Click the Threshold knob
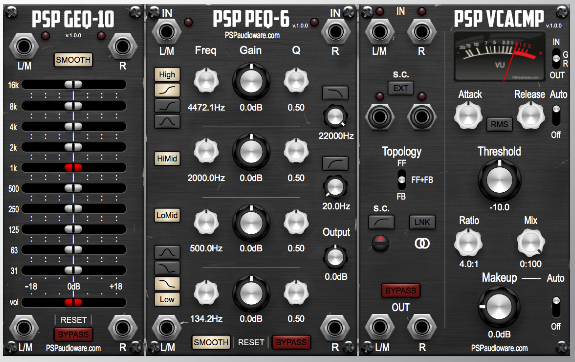The height and width of the screenshot is (362, 575). [x=499, y=180]
